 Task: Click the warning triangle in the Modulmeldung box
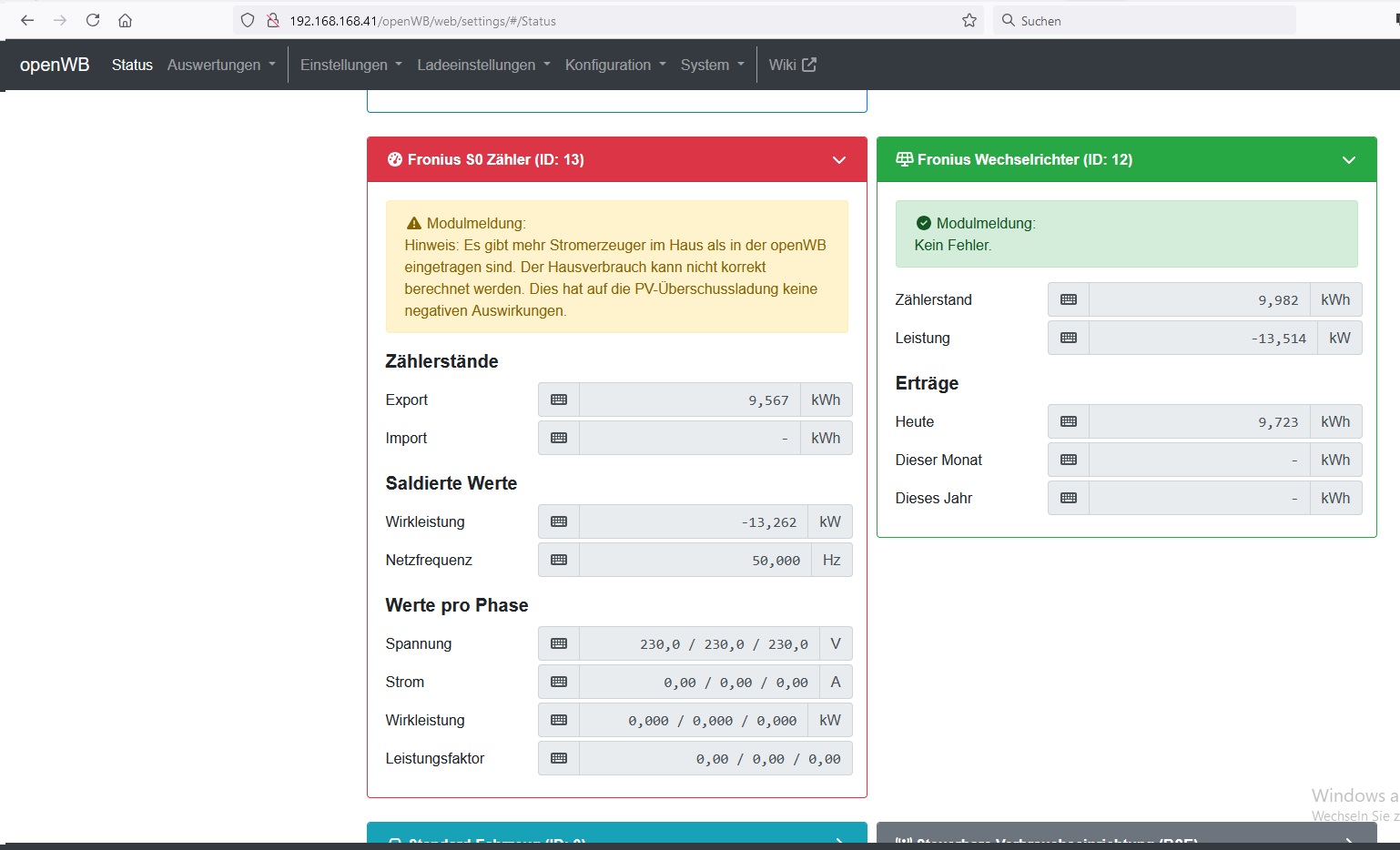coord(414,223)
